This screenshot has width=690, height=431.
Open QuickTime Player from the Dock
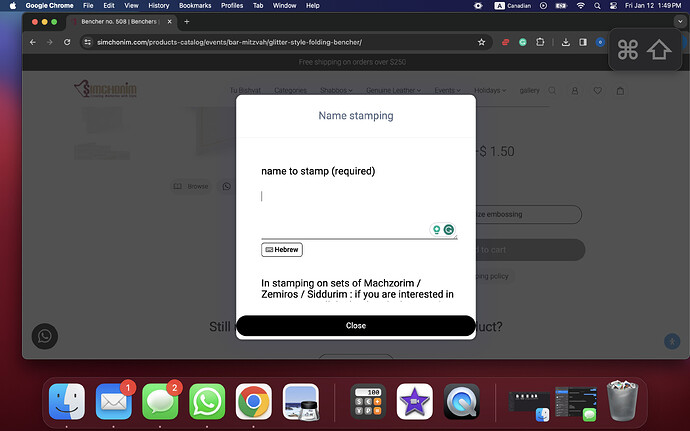click(x=461, y=402)
